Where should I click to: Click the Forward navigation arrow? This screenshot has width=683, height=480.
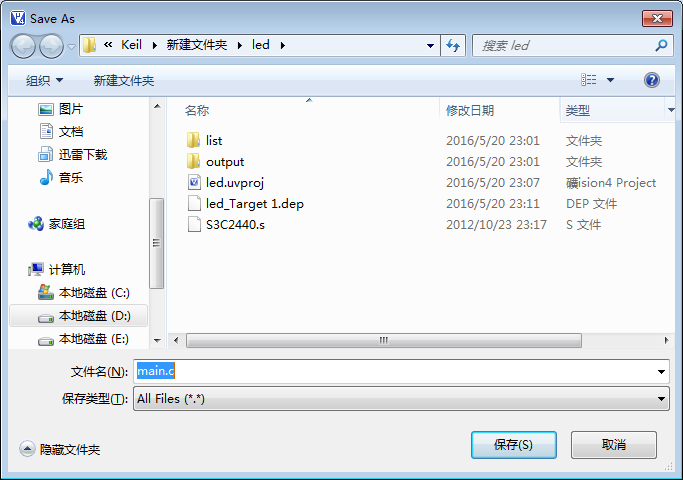[x=51, y=46]
